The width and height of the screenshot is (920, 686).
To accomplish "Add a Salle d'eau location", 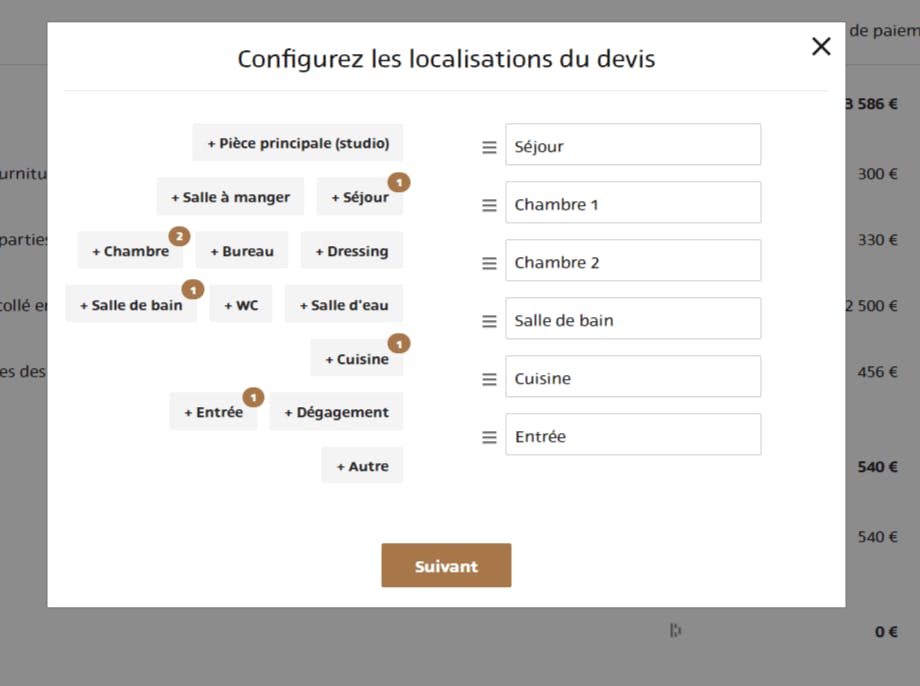I will [x=344, y=305].
